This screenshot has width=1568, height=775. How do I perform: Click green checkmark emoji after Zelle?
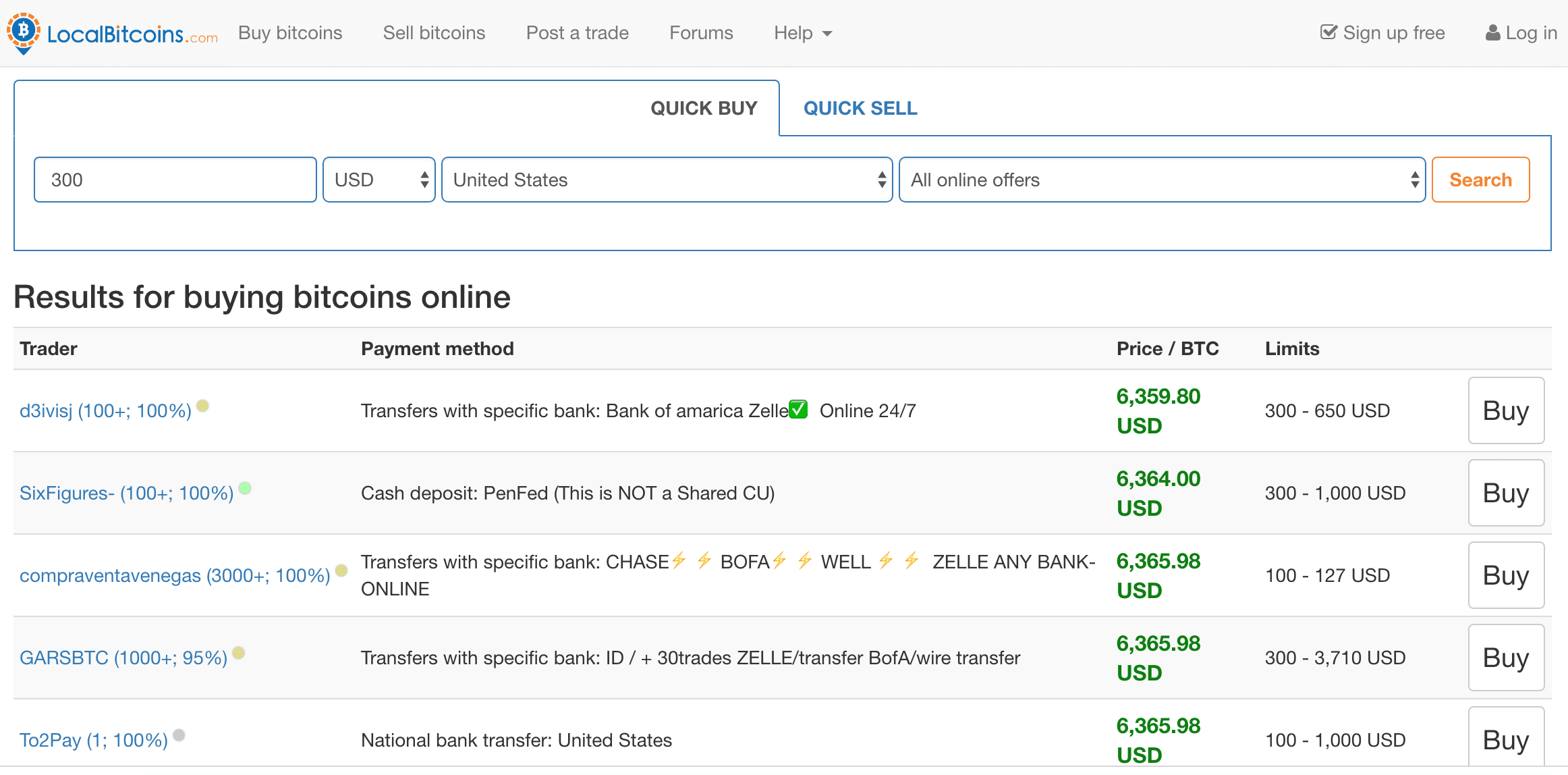click(798, 409)
